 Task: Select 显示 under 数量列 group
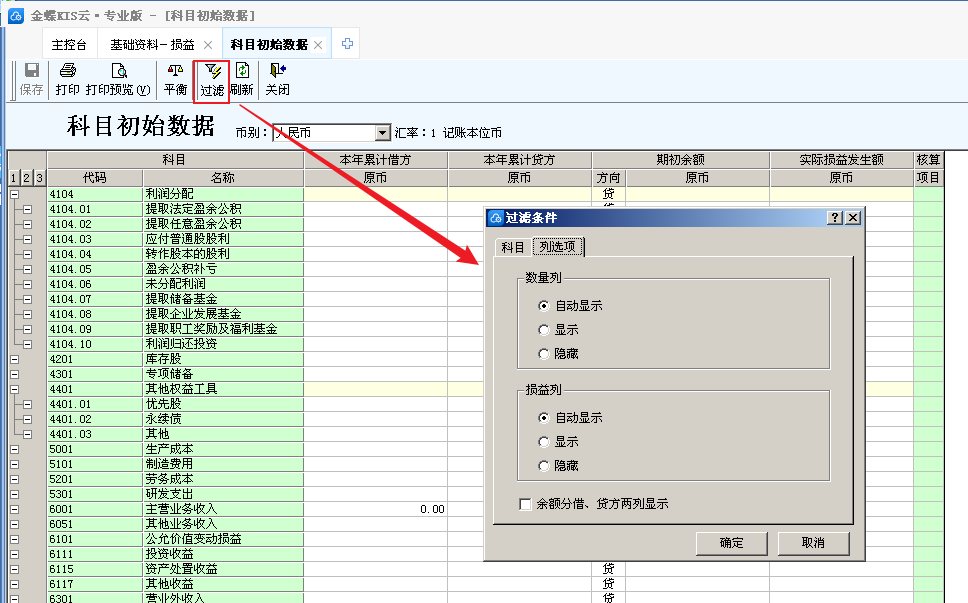[544, 329]
